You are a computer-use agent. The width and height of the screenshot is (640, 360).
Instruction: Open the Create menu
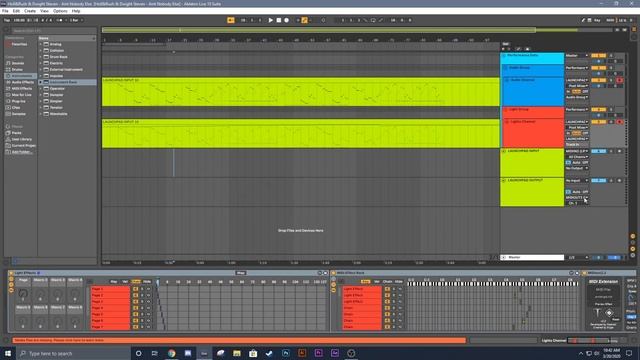(x=30, y=11)
